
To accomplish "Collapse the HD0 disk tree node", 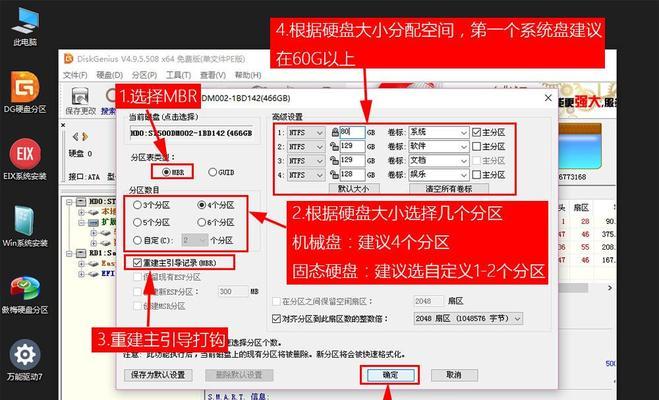I will pos(70,202).
